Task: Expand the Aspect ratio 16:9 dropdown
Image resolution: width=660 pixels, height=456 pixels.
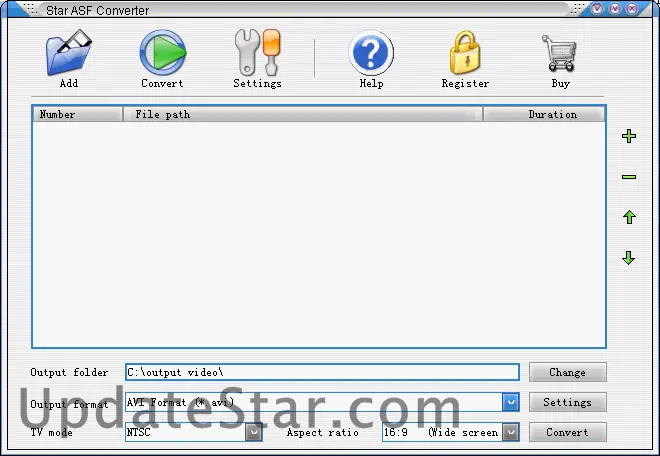Action: [511, 432]
